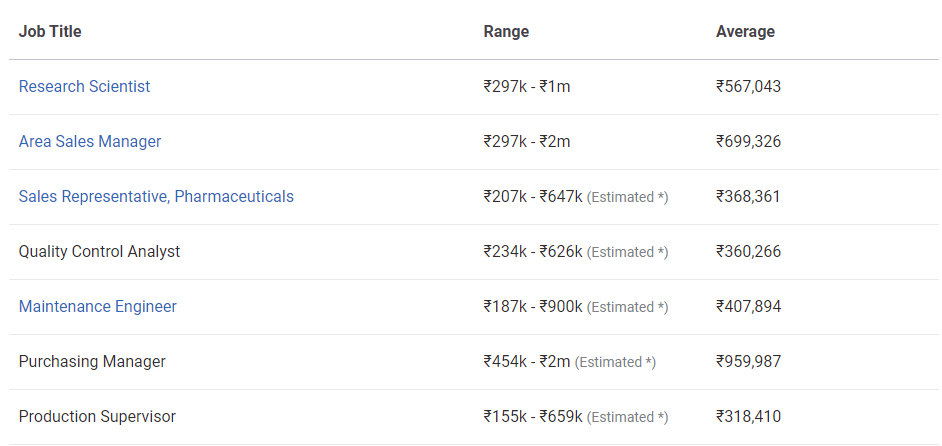This screenshot has height=446, width=942.
Task: Click the ₹318,410 average value
Action: [x=749, y=417]
